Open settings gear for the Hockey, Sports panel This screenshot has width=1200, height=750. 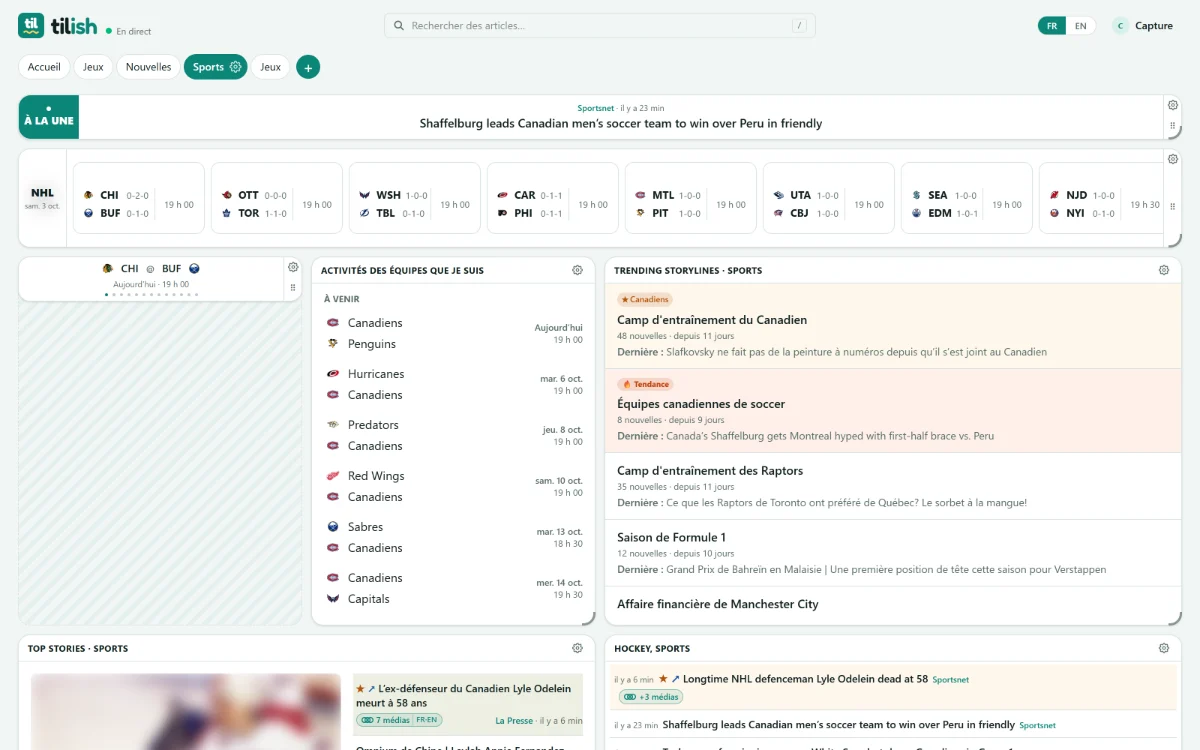(x=1164, y=648)
